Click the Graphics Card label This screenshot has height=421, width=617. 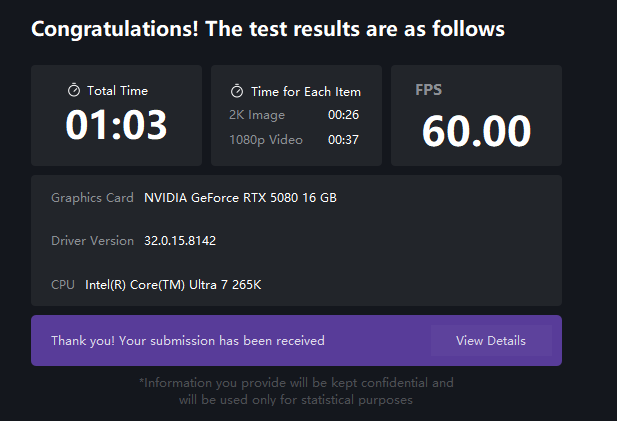coord(92,198)
